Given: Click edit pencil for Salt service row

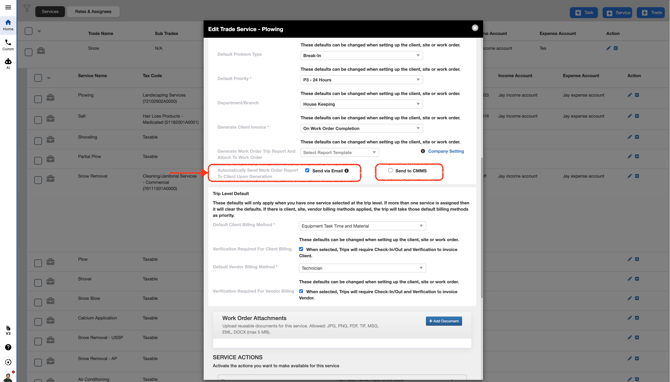Looking at the screenshot, I should (629, 116).
